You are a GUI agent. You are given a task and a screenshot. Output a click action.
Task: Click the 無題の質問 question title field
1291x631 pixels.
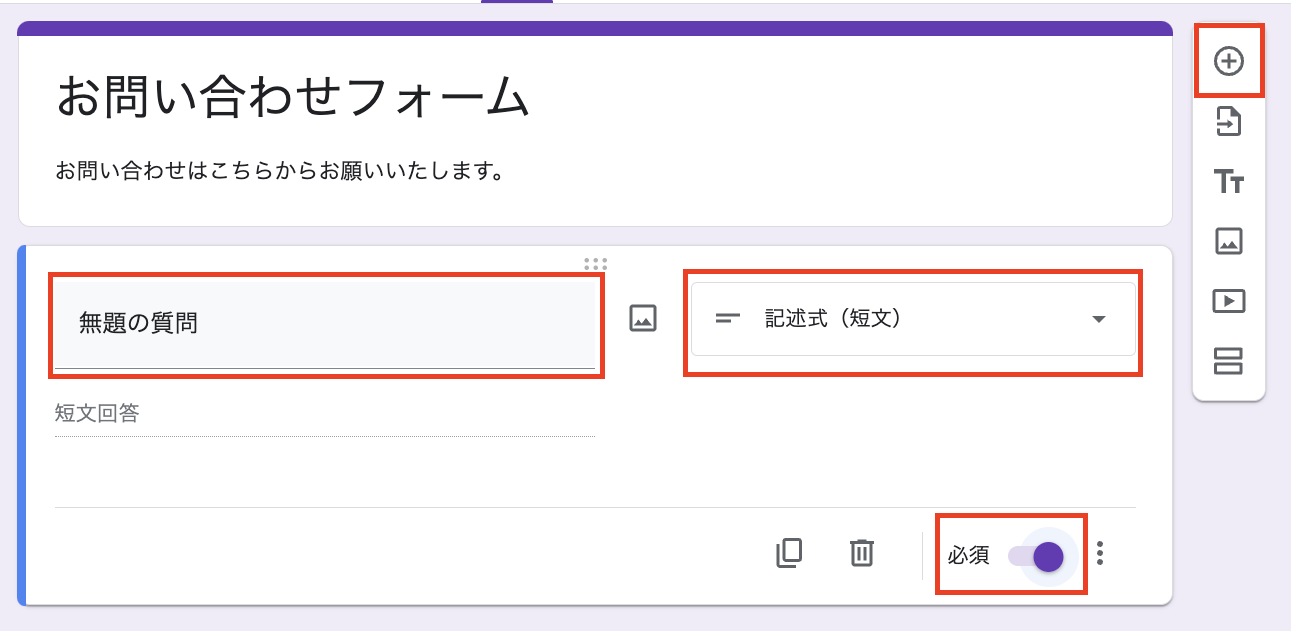pyautogui.click(x=325, y=324)
